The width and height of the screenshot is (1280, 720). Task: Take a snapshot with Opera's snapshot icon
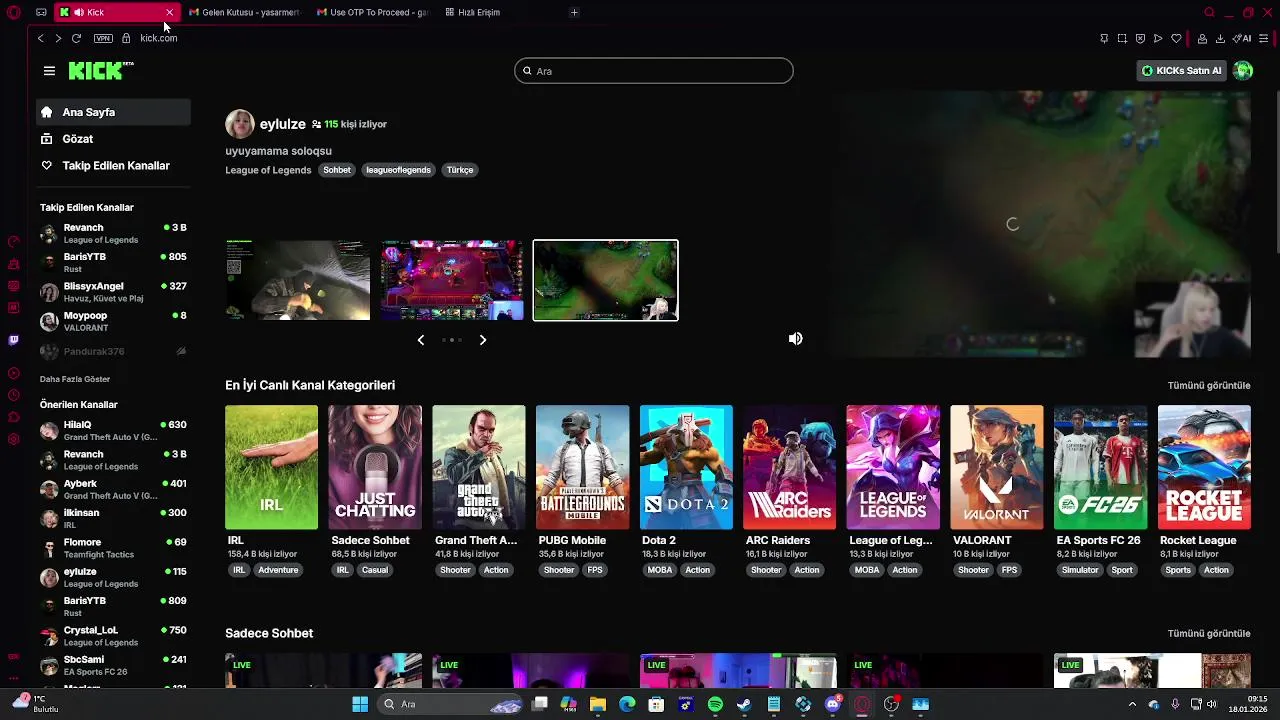point(1122,38)
